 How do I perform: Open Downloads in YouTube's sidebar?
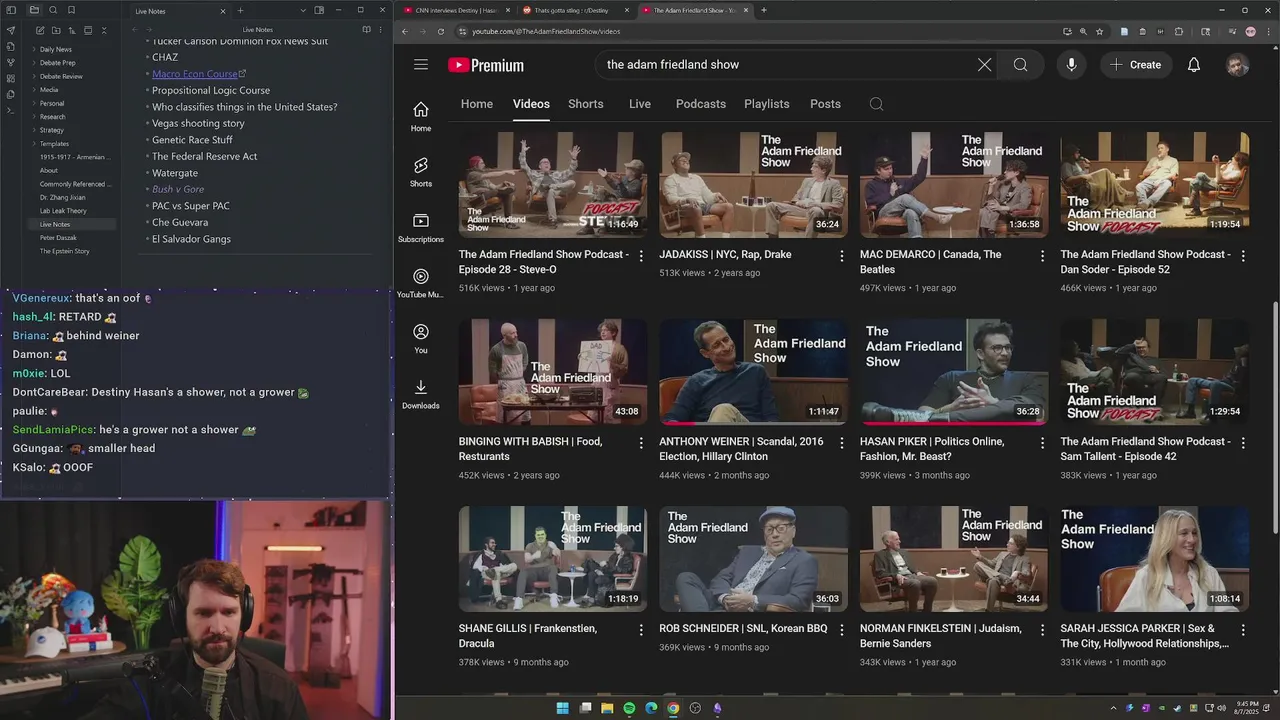pos(421,394)
